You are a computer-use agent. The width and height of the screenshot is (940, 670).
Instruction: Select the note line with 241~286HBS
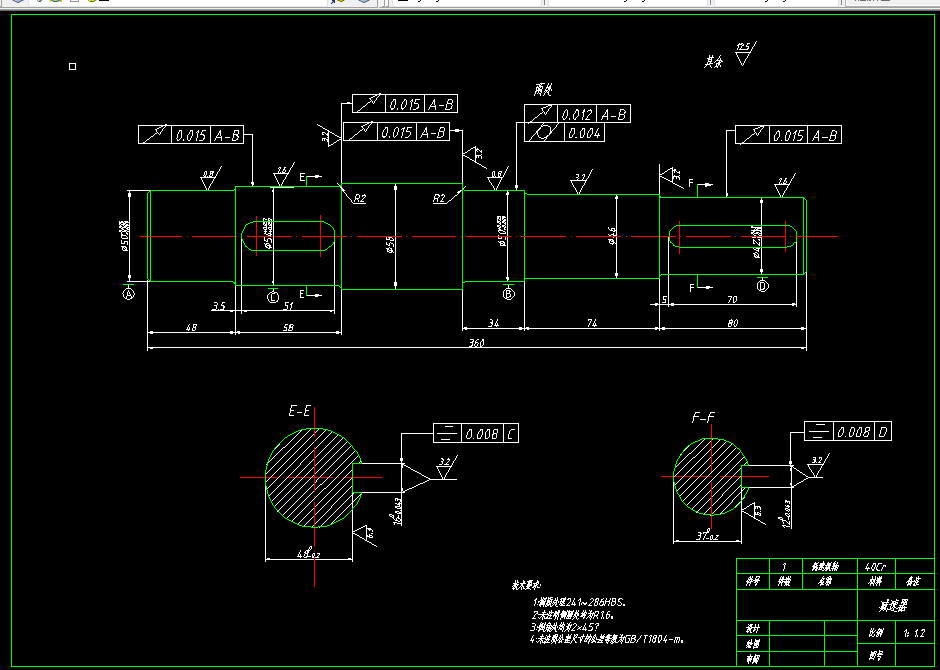coord(580,602)
